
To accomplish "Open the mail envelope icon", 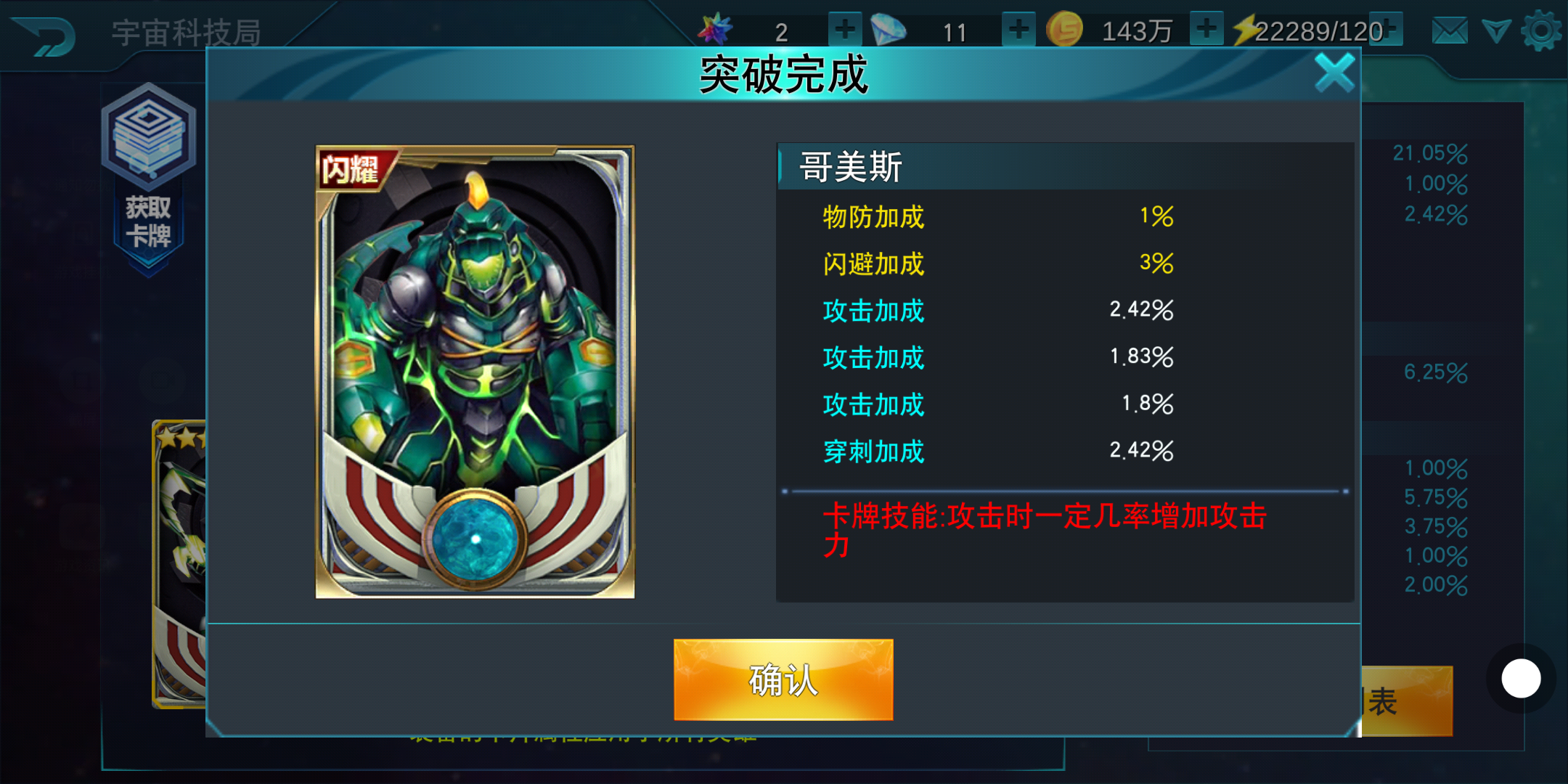I will point(1450,31).
